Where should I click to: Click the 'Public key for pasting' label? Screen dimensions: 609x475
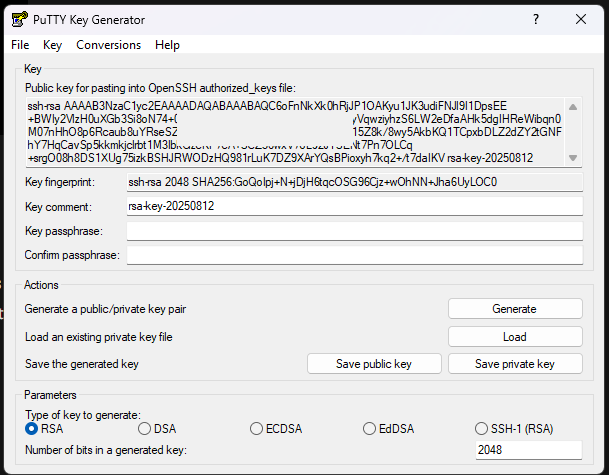[x=160, y=88]
